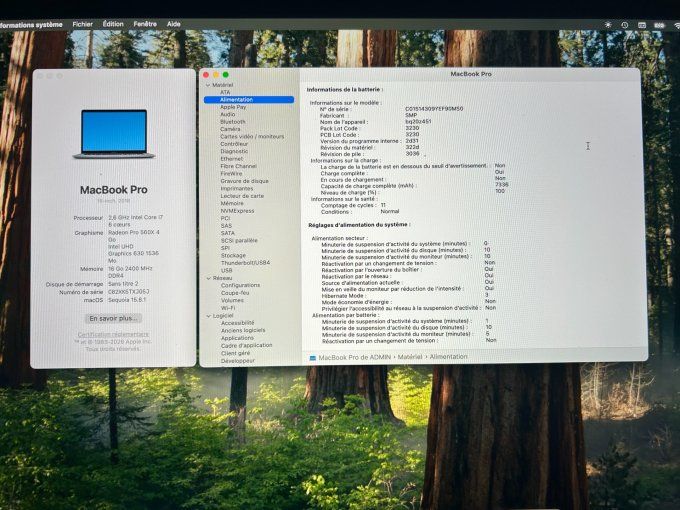Screen dimensions: 680x510
Task: Open the Fichier menu
Action: (82, 24)
